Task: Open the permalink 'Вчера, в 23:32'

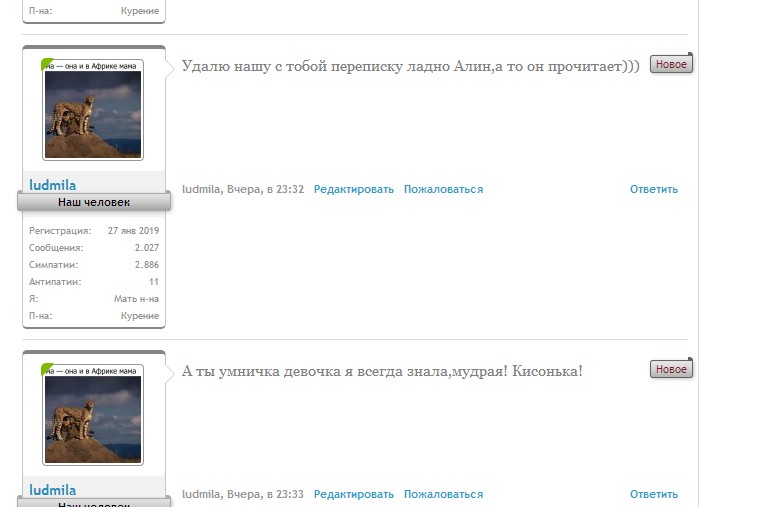Action: click(x=266, y=190)
